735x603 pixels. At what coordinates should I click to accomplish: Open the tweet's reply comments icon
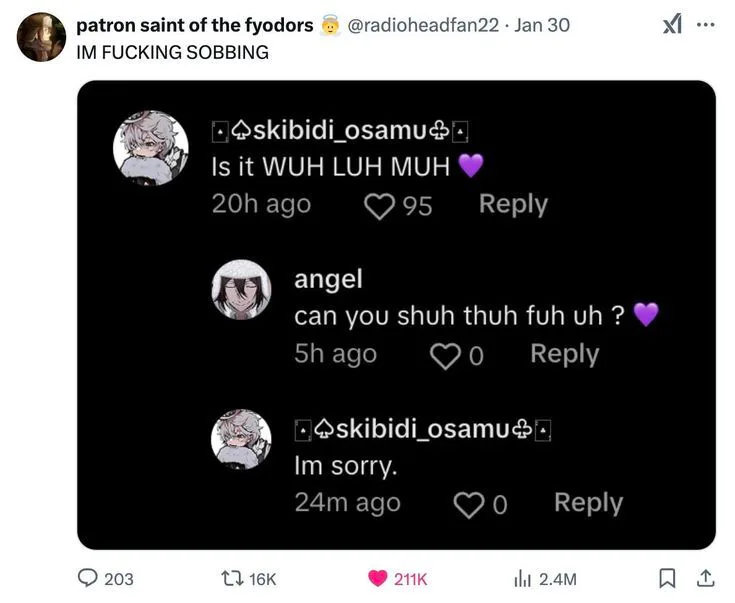tap(90, 578)
